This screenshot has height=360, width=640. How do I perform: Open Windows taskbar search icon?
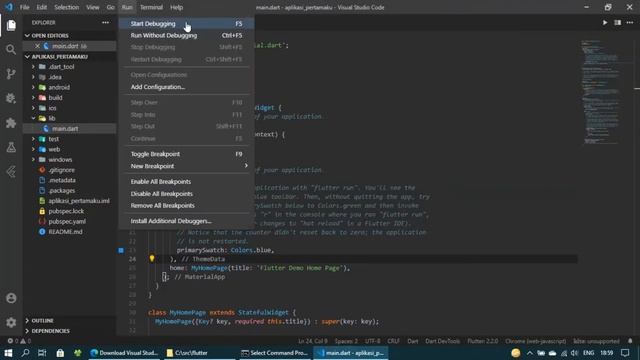pyautogui.click(x=25, y=353)
